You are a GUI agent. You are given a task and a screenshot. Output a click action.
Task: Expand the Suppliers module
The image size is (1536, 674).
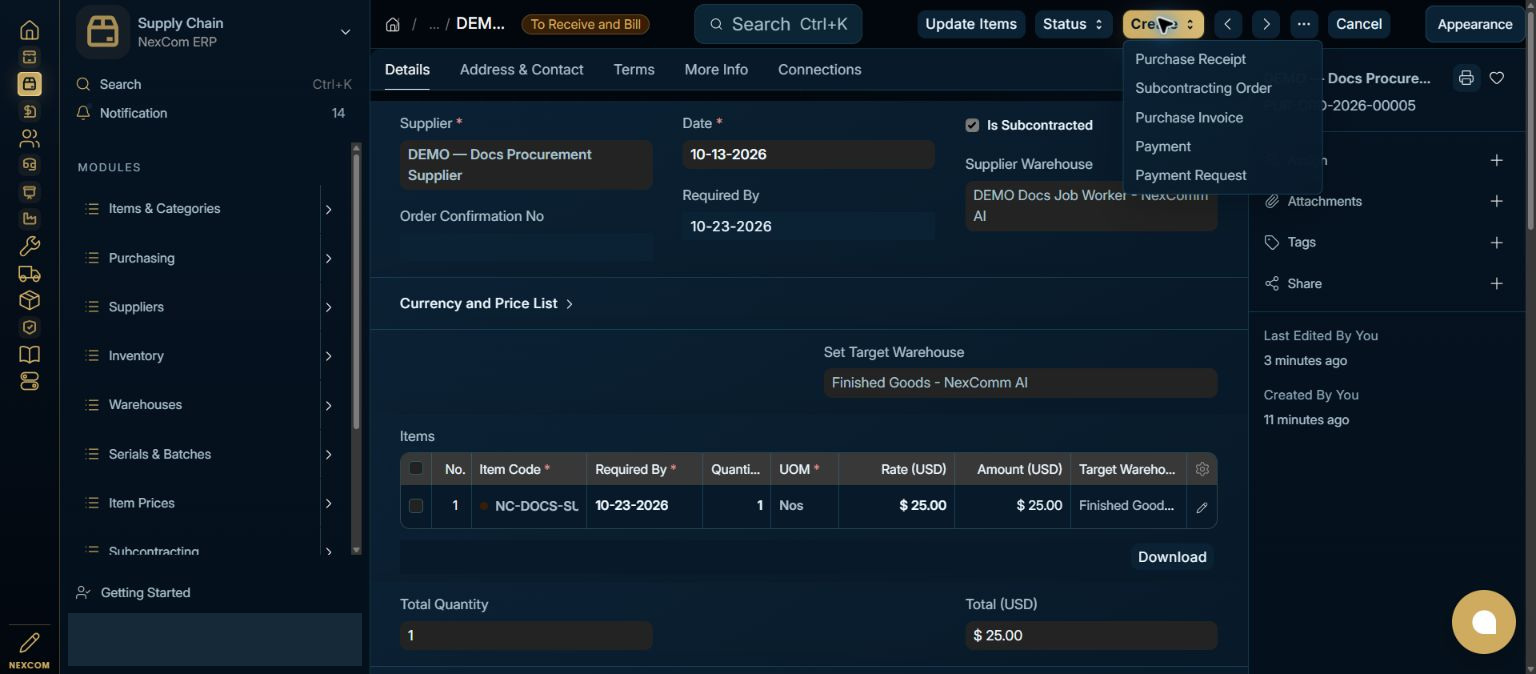328,307
